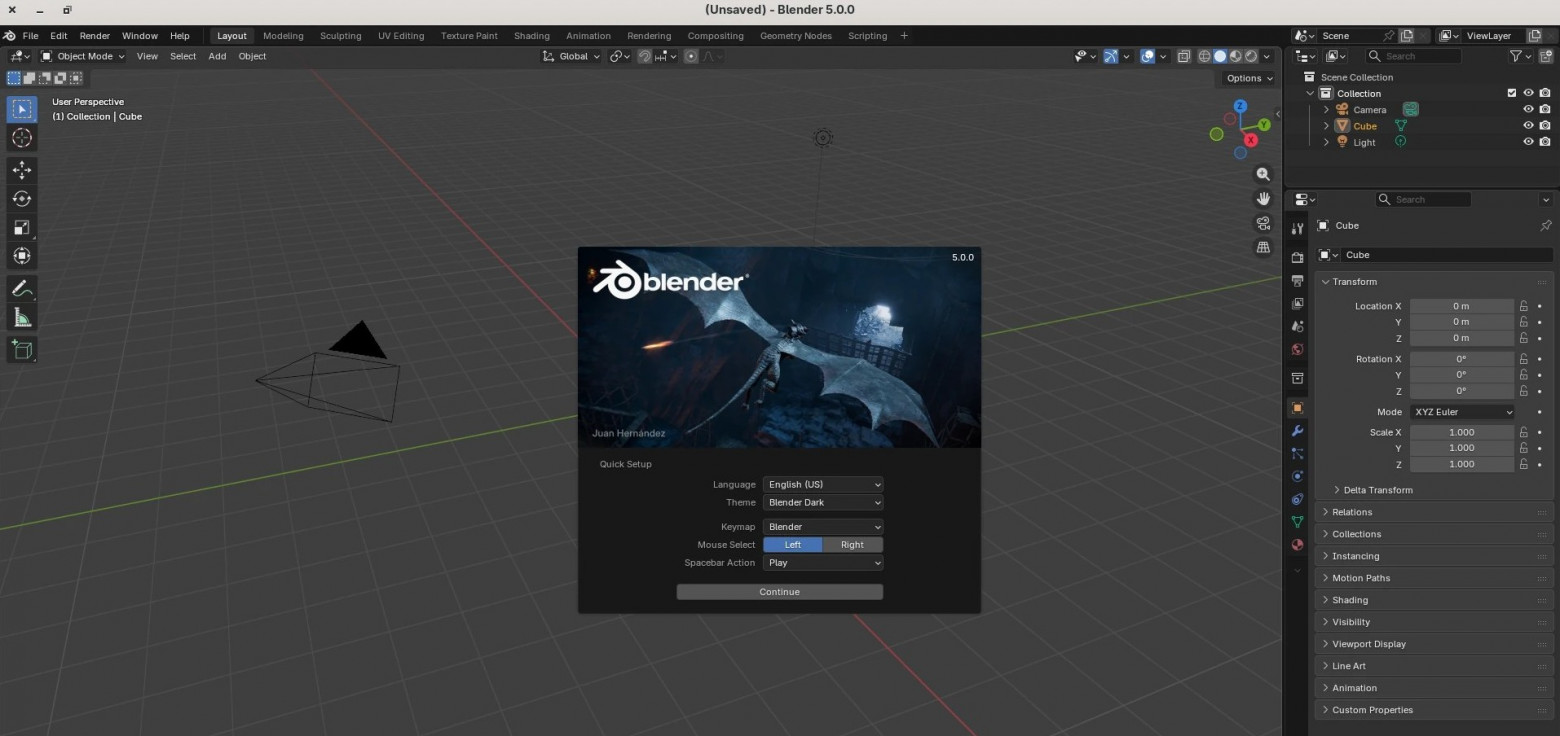Viewport: 1560px width, 736px height.
Task: Click the zoom magnifier viewport icon
Action: coord(1263,174)
